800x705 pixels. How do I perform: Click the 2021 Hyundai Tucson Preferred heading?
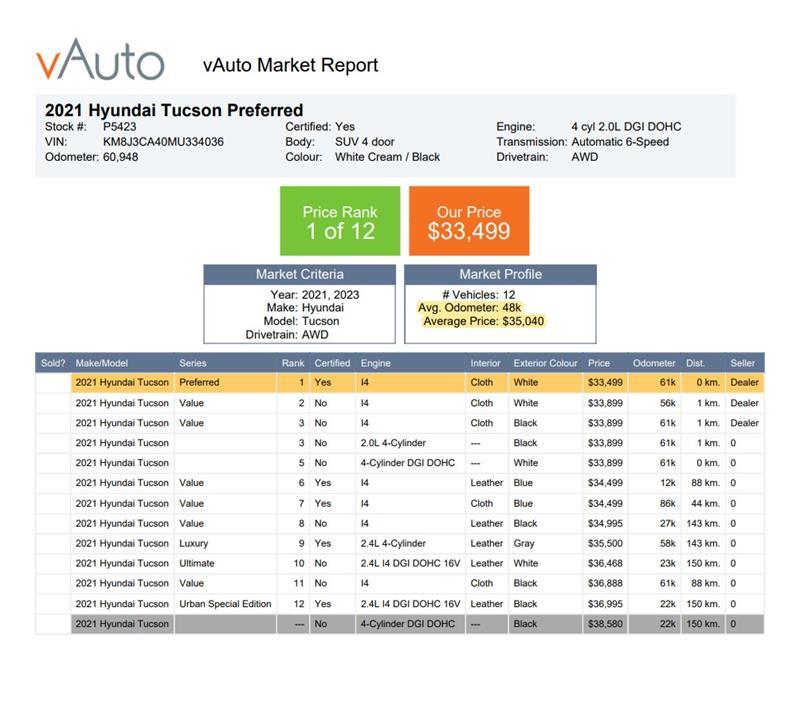tap(174, 110)
